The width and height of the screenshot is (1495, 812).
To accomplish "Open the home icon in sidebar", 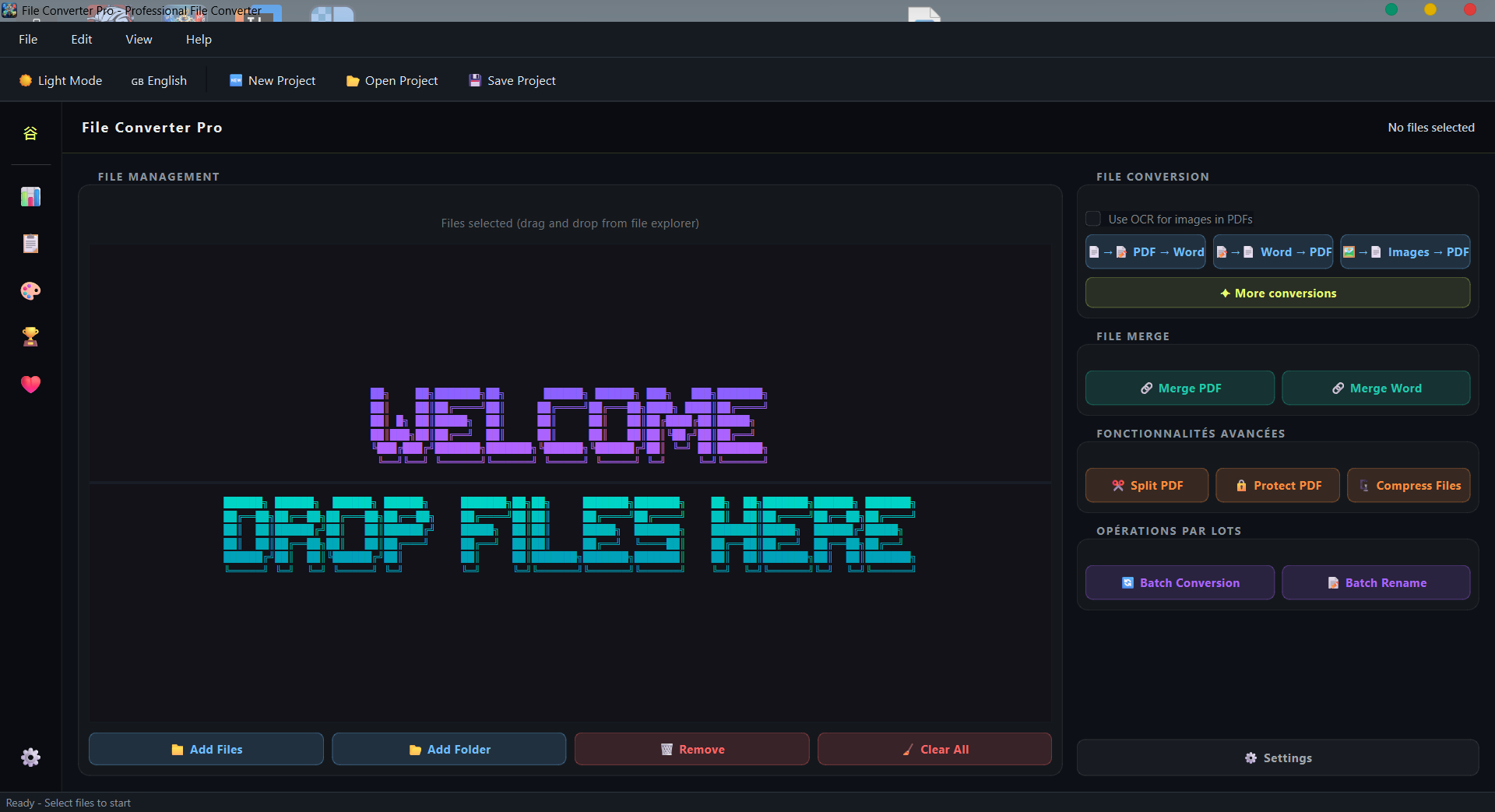I will (30, 133).
